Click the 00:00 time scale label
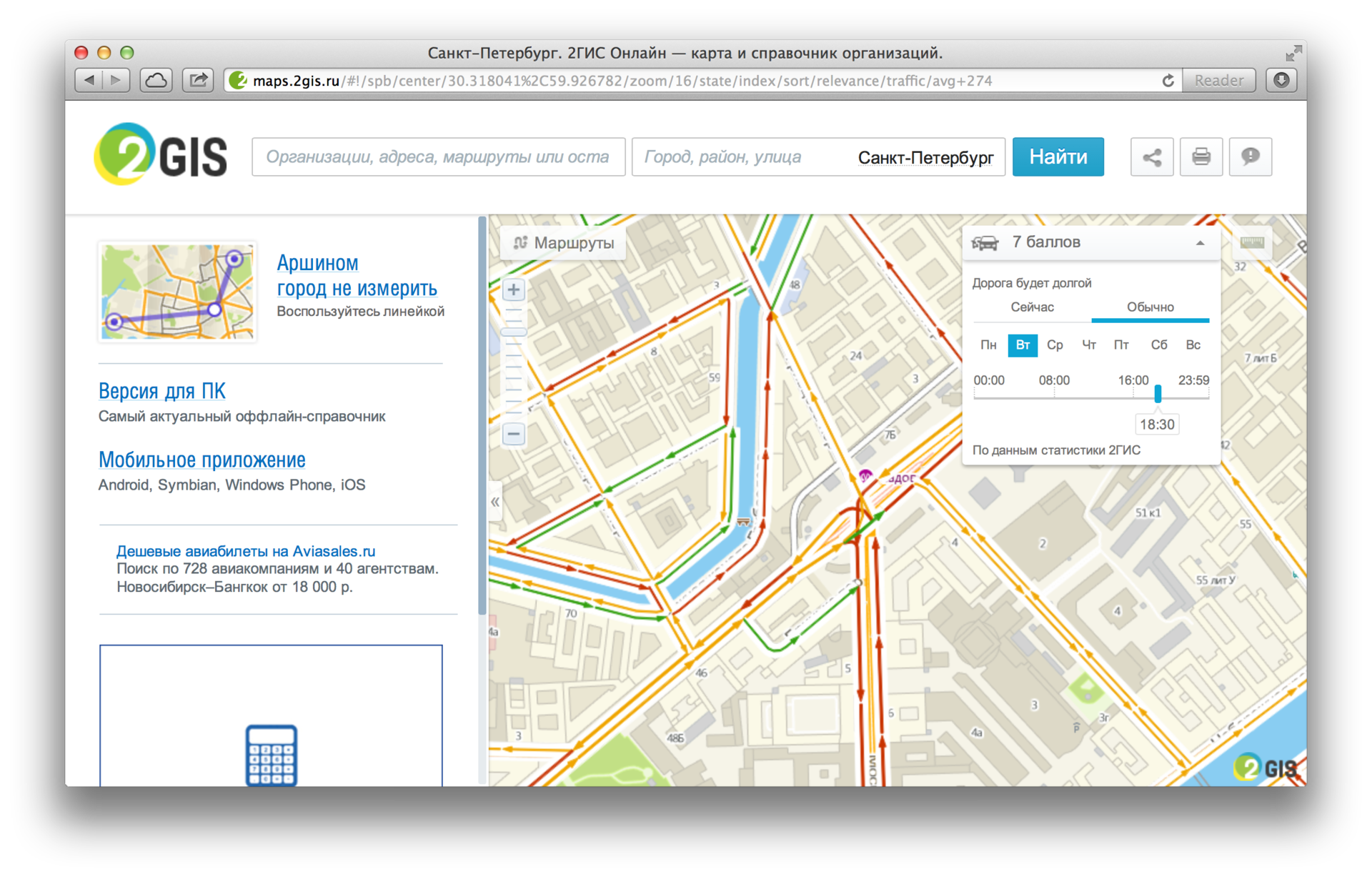The image size is (1372, 877). (x=989, y=380)
